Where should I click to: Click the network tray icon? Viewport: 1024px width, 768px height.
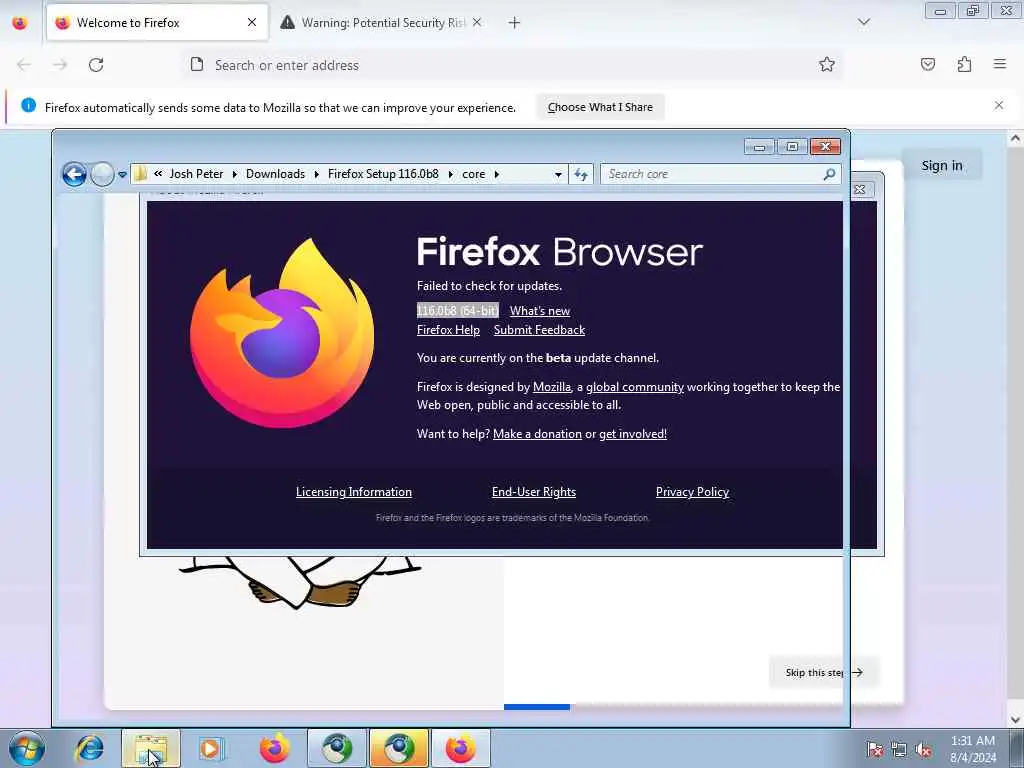[899, 749]
